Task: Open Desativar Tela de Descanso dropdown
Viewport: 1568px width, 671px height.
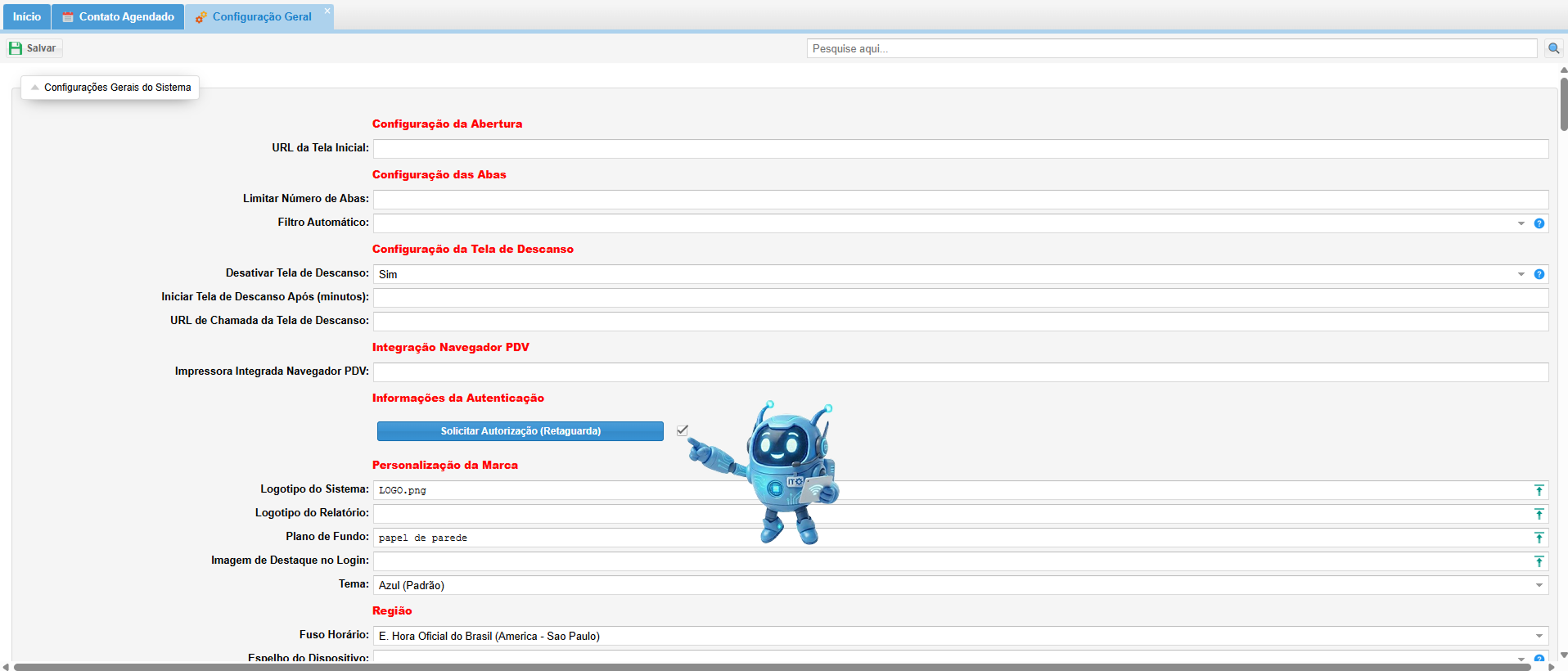Action: click(1521, 274)
